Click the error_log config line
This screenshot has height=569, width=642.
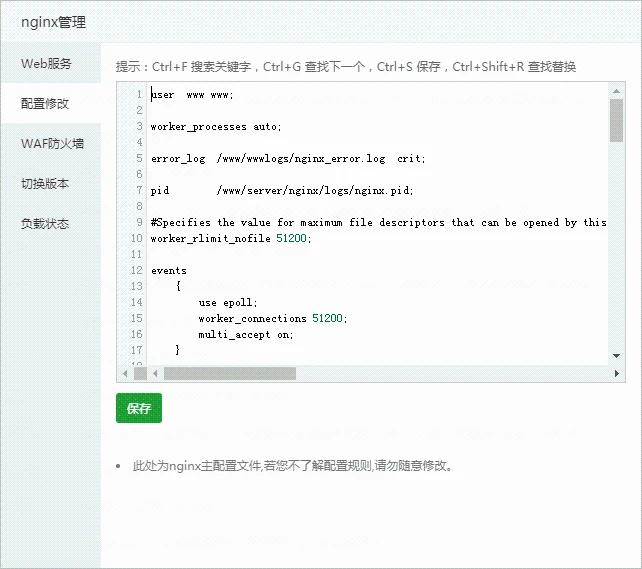[288, 159]
